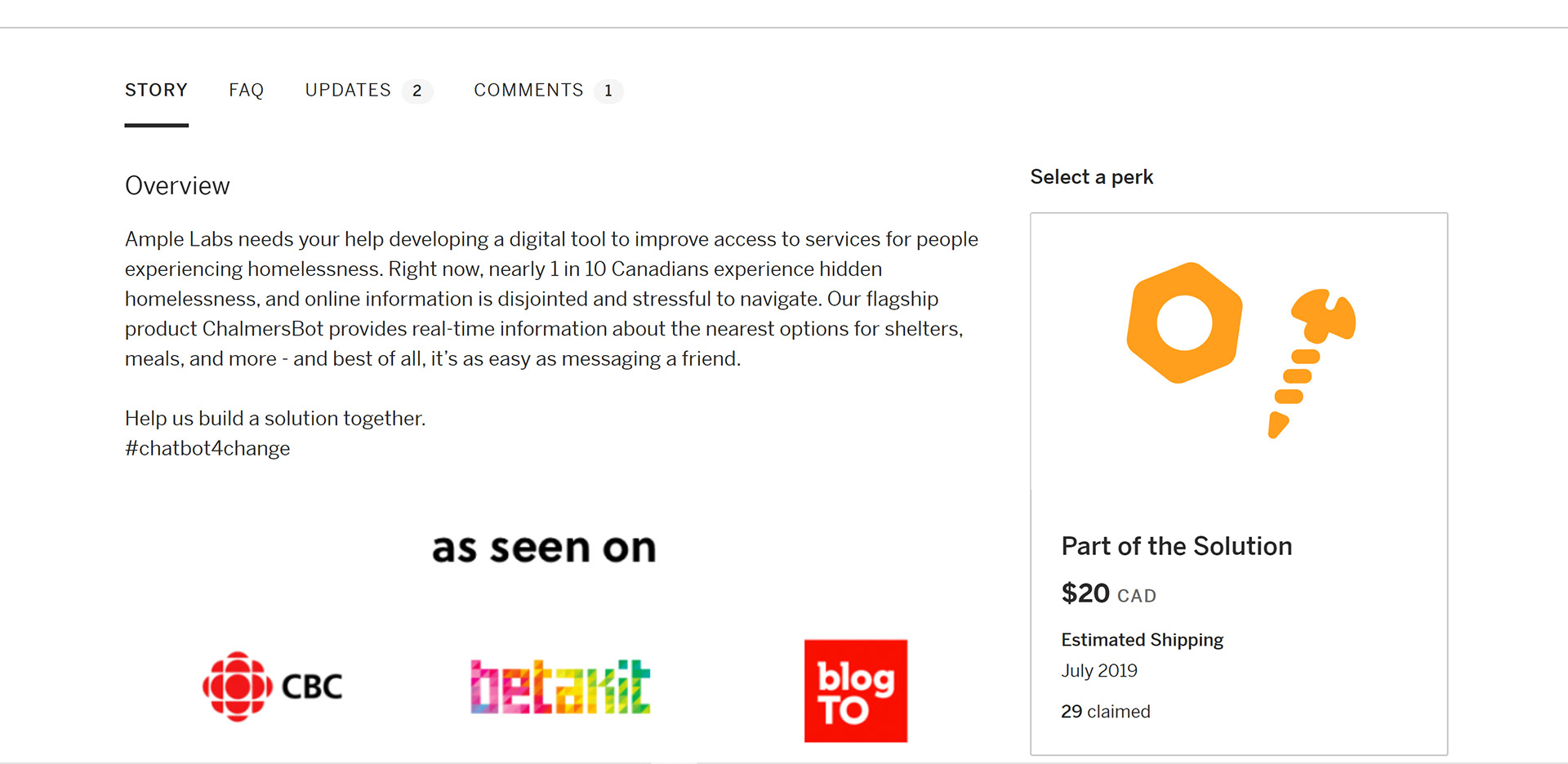Click the 'Select a perk' heading
This screenshot has width=1568, height=764.
point(1091,177)
